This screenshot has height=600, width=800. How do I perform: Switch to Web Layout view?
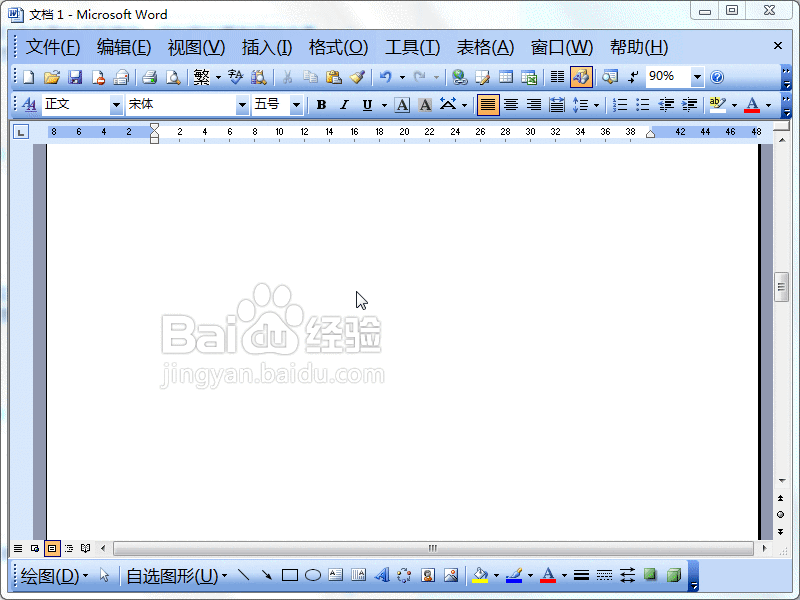(x=35, y=548)
